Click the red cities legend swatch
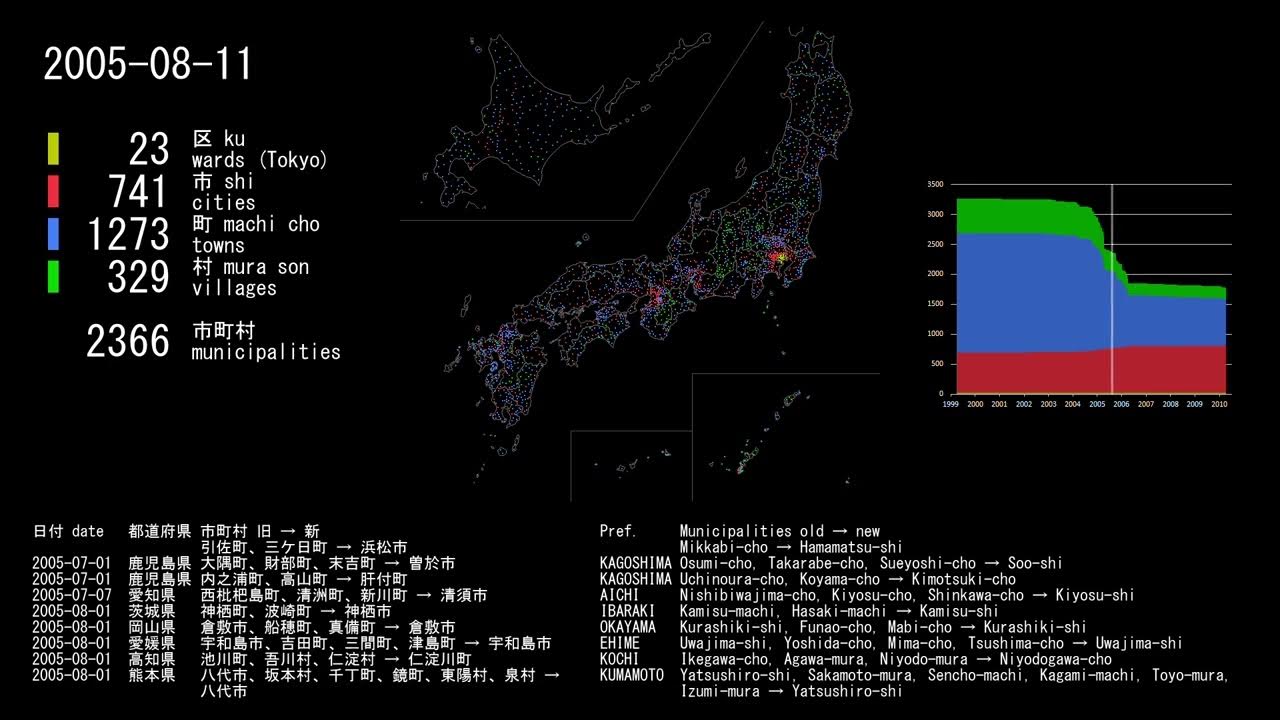1280x720 pixels. tap(53, 191)
